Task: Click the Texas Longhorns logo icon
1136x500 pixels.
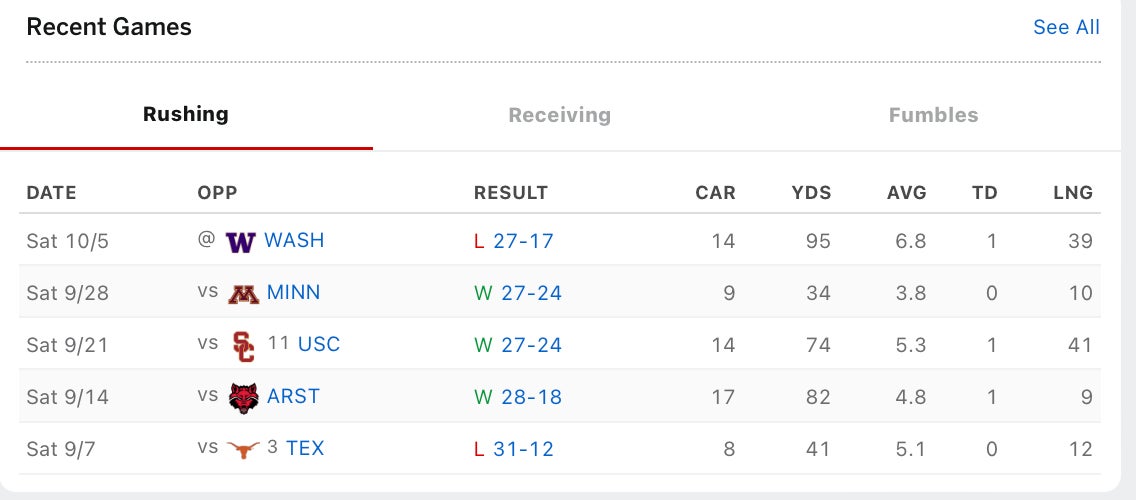Action: click(243, 449)
